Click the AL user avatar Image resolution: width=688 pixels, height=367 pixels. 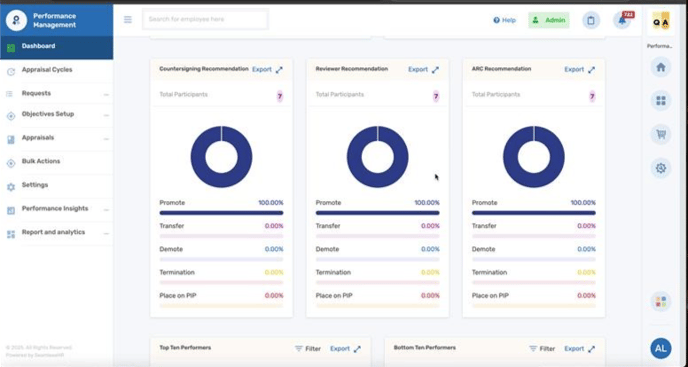(661, 349)
